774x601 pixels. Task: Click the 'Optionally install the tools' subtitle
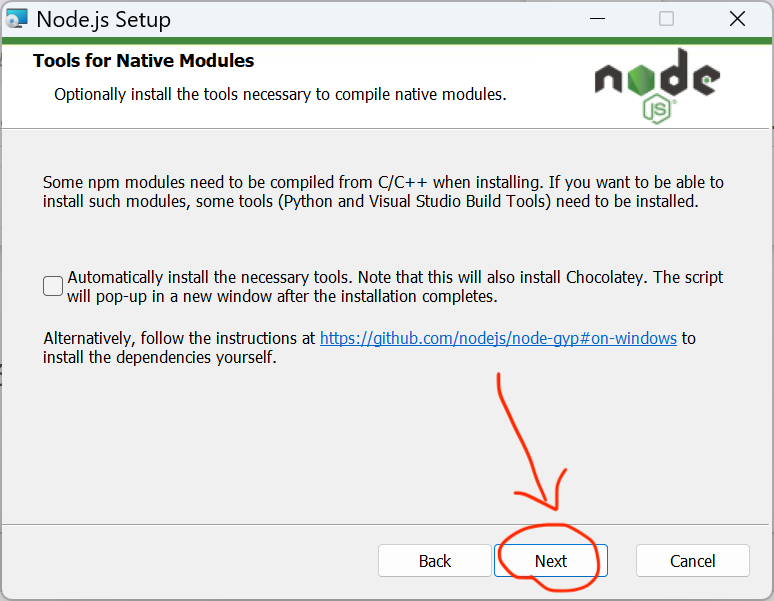(280, 95)
